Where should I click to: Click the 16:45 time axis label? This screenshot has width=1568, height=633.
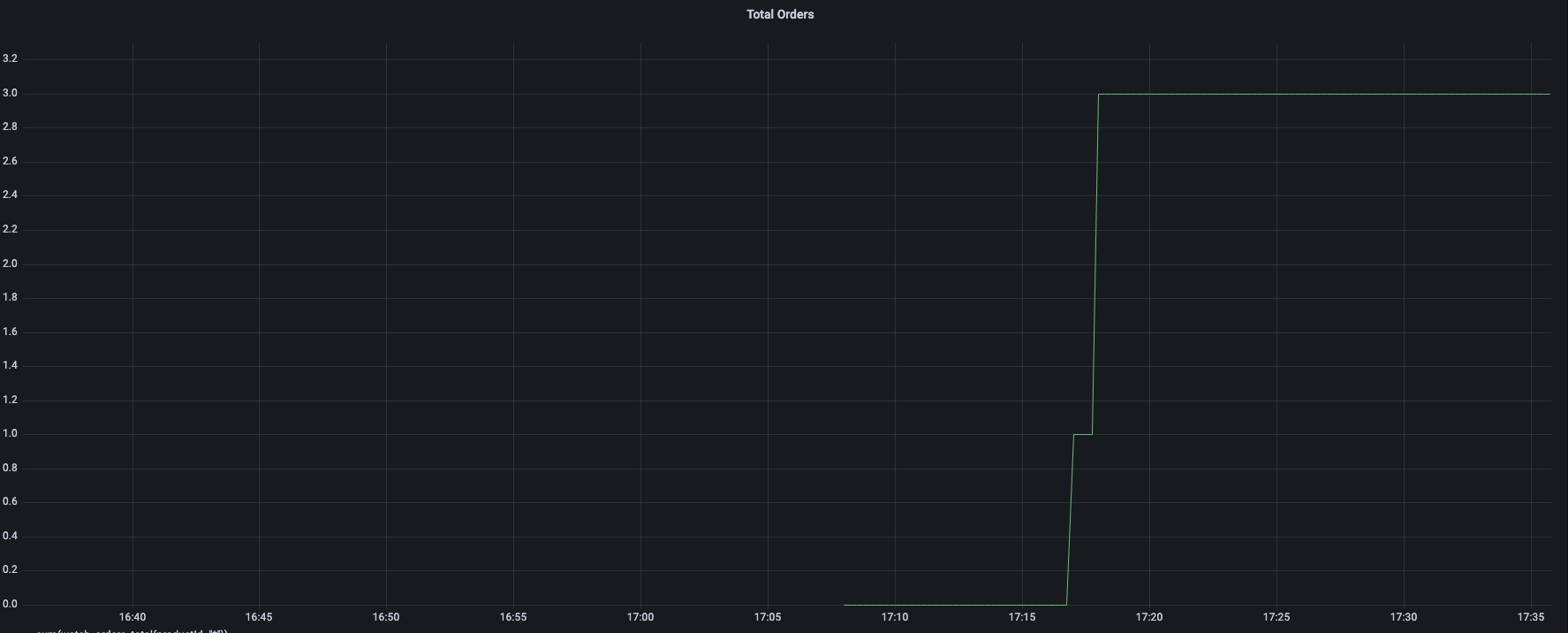click(259, 617)
